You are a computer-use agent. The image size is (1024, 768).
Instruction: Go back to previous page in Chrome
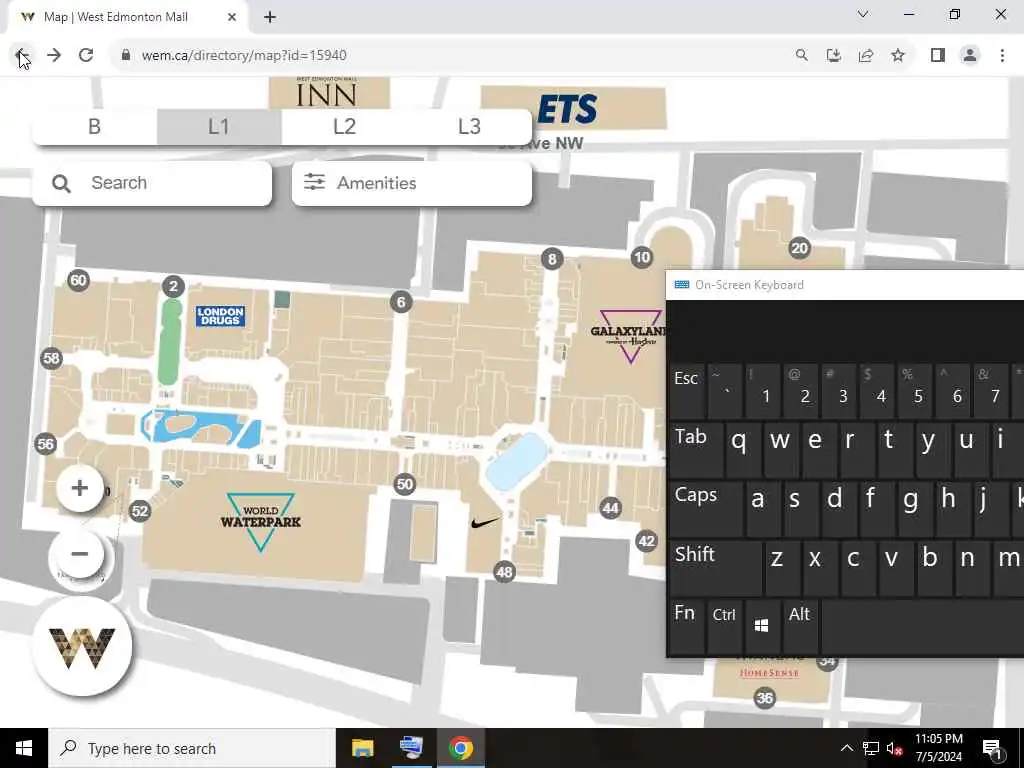tap(22, 56)
